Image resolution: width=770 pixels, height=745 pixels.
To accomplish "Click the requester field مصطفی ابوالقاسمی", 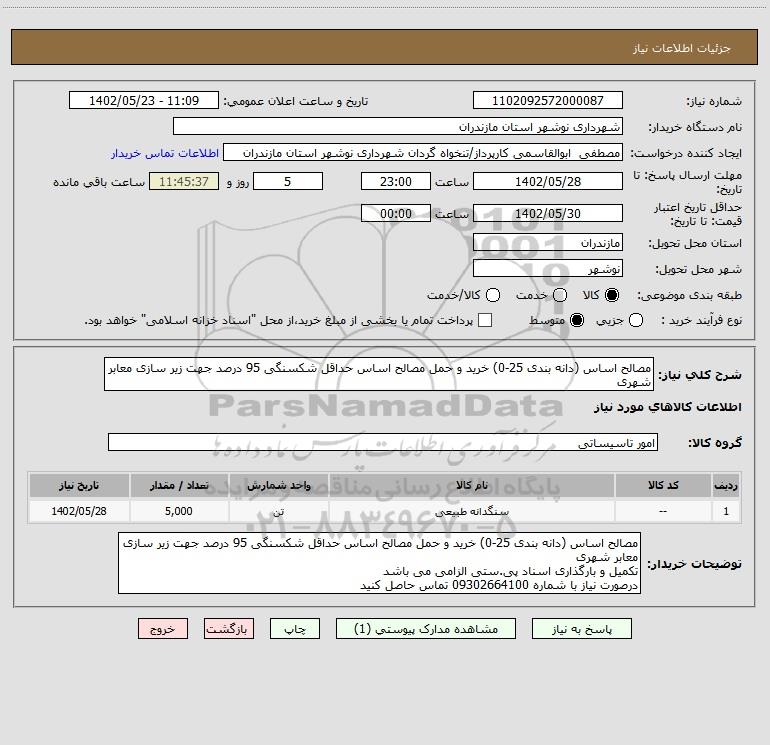I will (x=423, y=153).
